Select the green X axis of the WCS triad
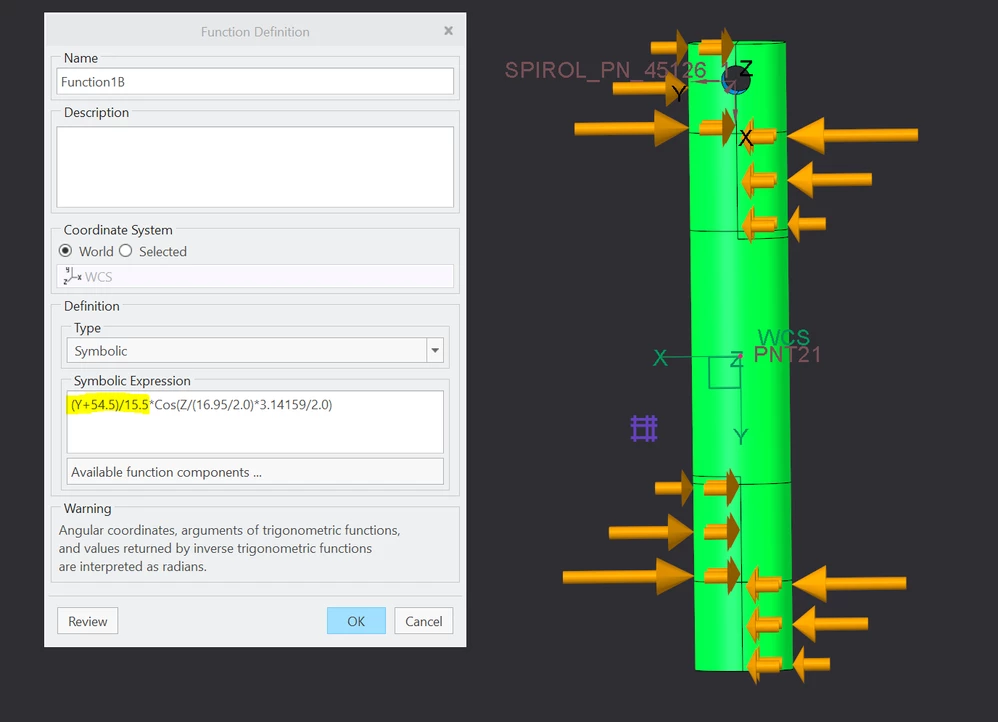This screenshot has width=998, height=722. [x=662, y=357]
